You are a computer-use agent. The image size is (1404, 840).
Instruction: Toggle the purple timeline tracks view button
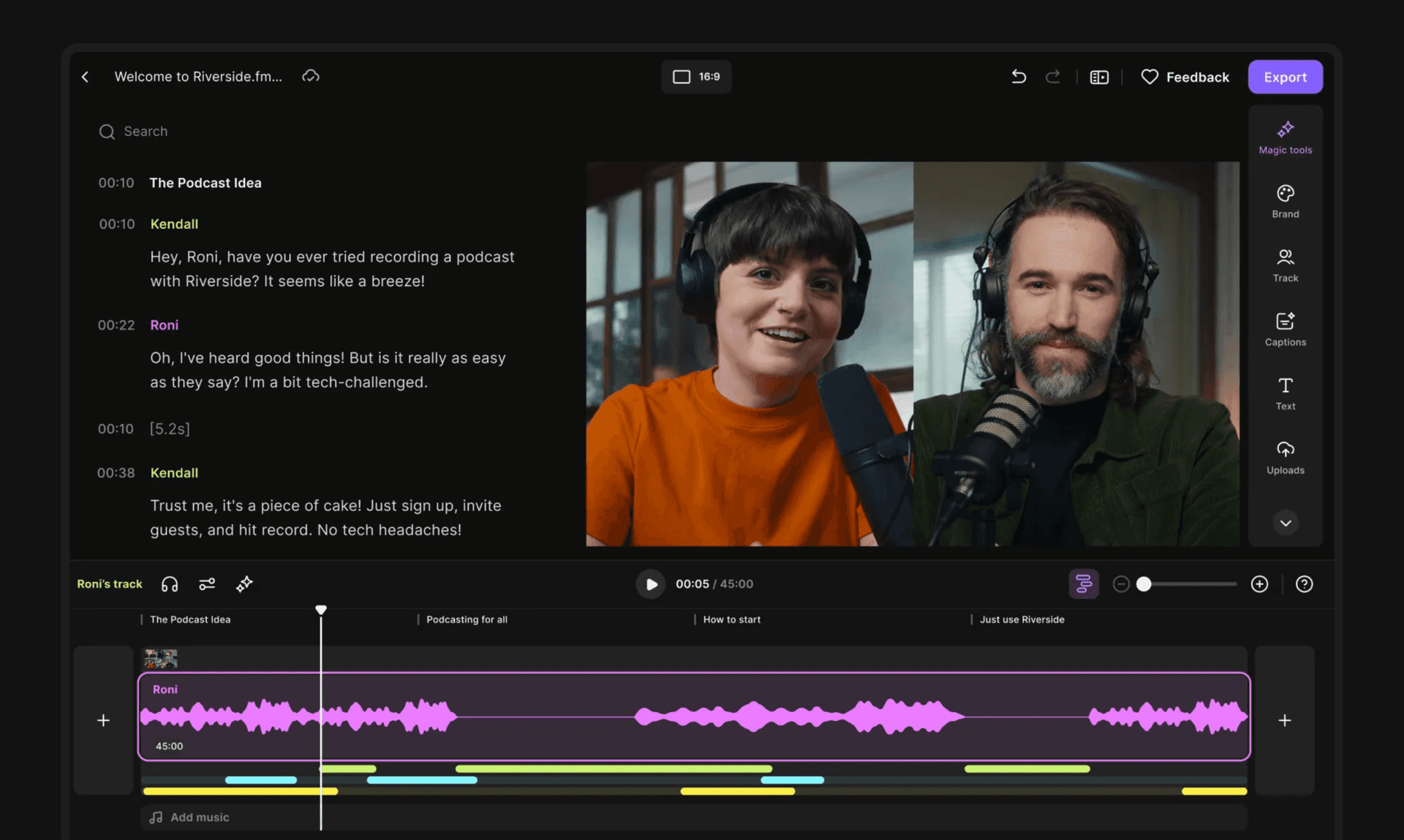(x=1083, y=584)
